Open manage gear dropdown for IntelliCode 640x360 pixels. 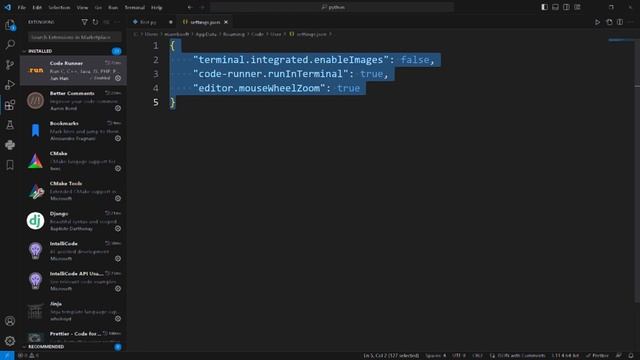click(118, 258)
